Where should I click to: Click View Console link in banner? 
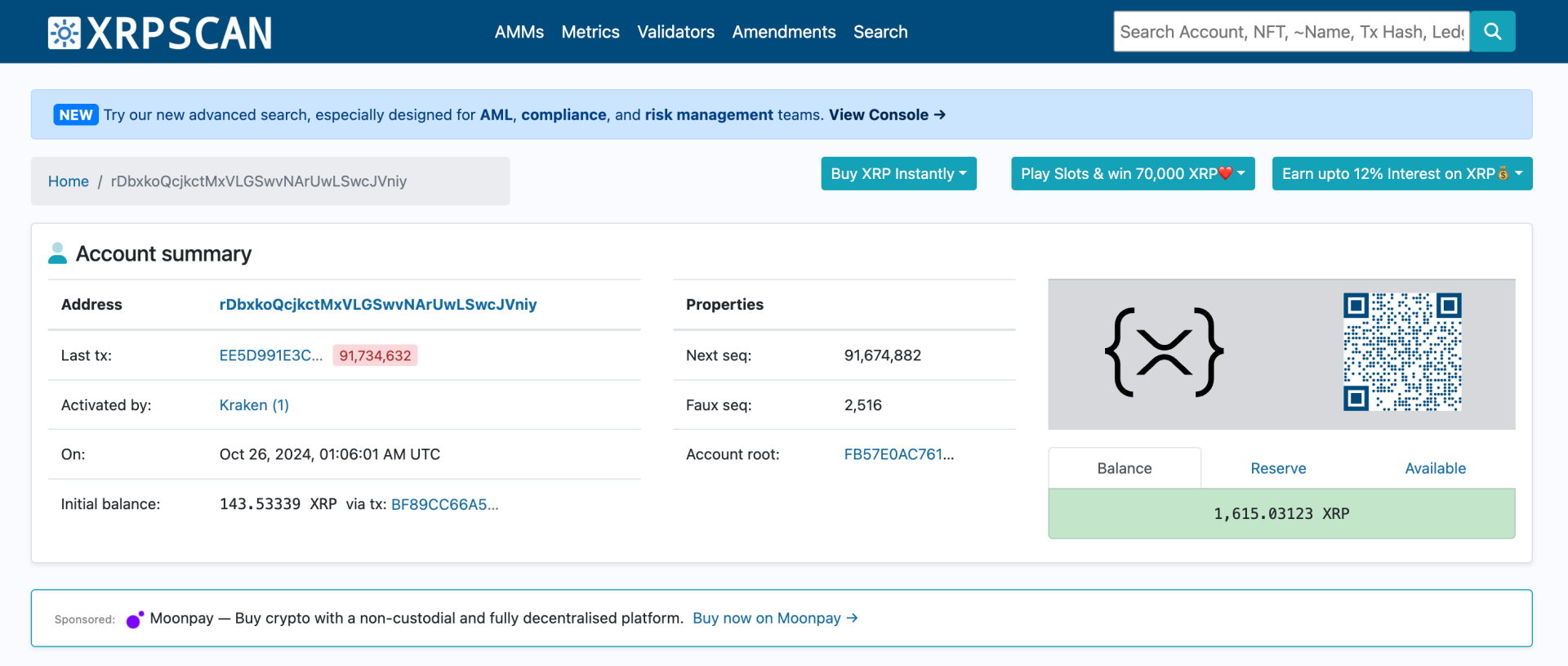887,115
